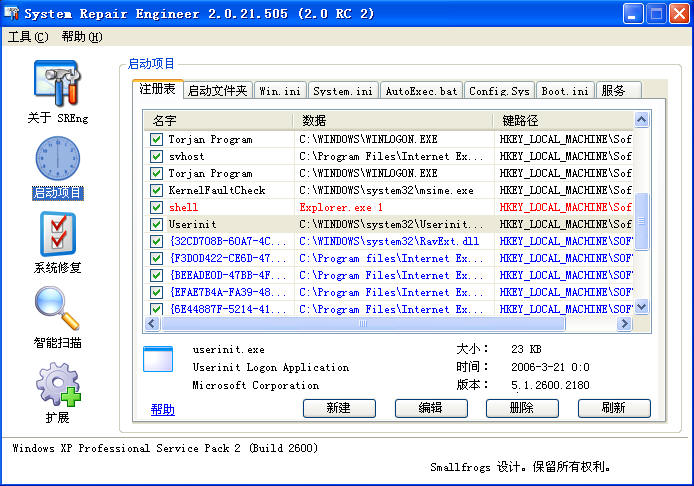The height and width of the screenshot is (486, 694).
Task: Select the Userinit row name
Action: (x=193, y=224)
